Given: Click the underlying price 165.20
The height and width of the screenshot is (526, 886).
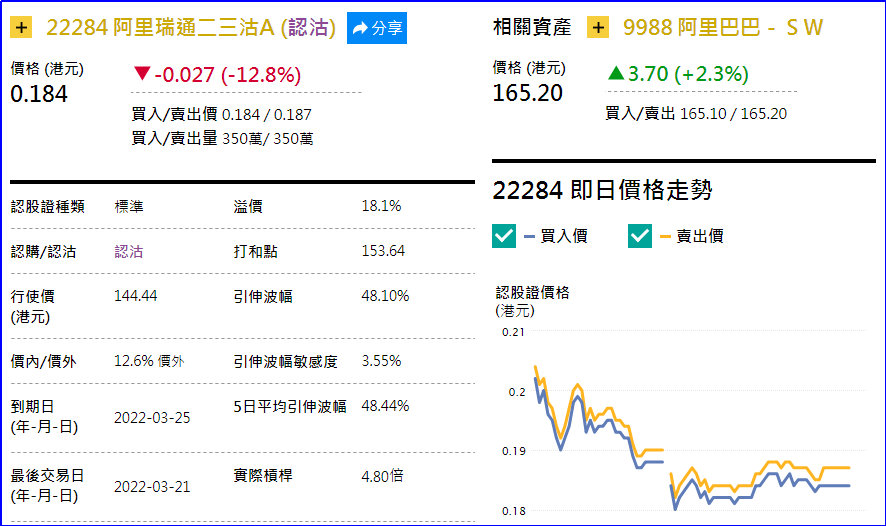Looking at the screenshot, I should point(527,93).
